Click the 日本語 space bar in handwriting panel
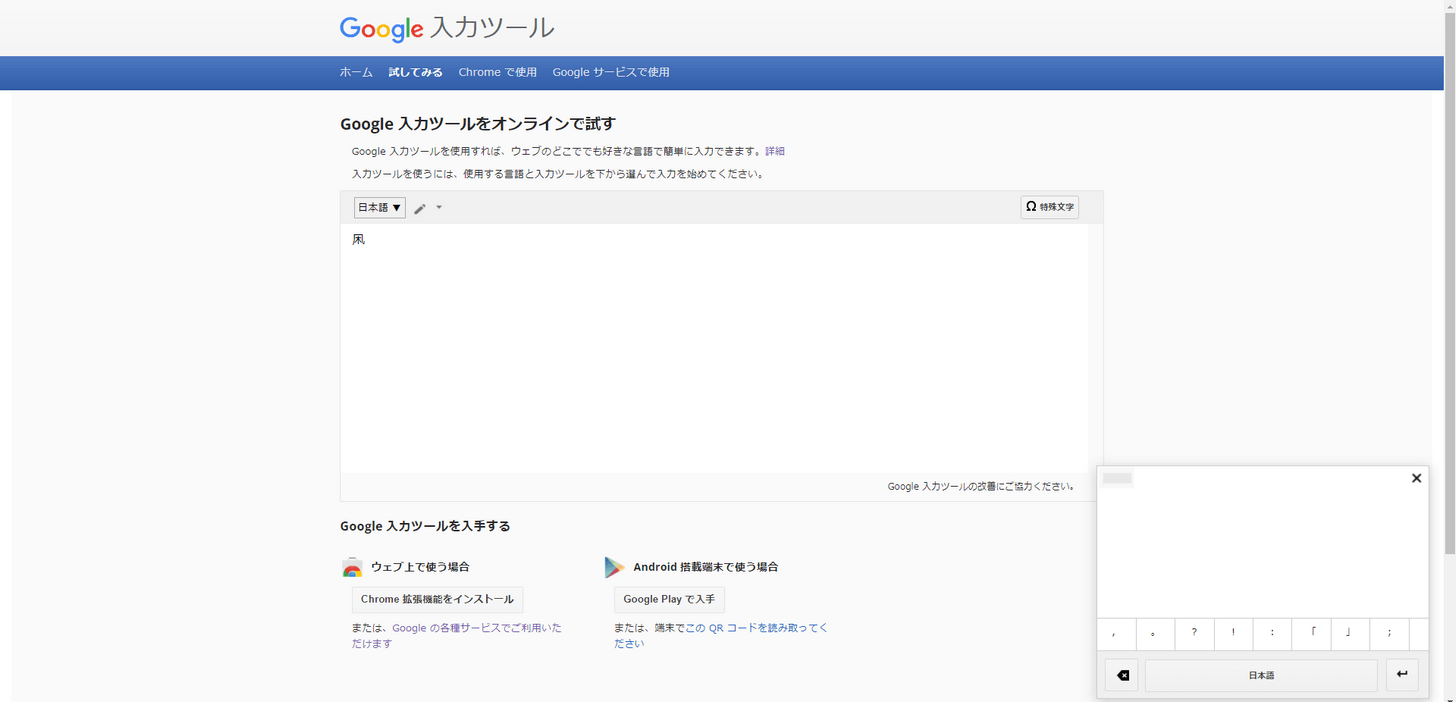Viewport: 1456px width, 702px height. tap(1261, 675)
